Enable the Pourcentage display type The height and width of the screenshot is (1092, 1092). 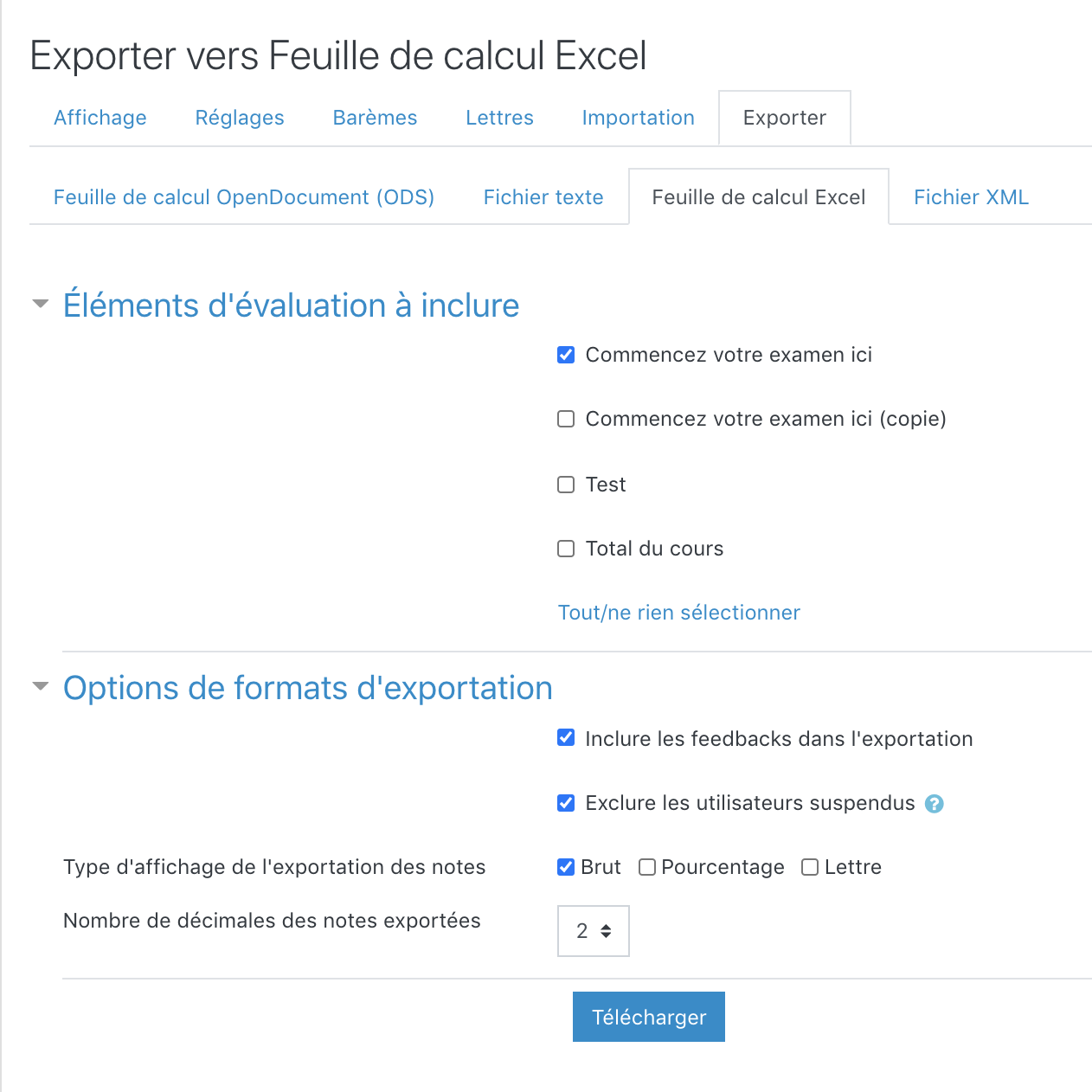pos(647,867)
